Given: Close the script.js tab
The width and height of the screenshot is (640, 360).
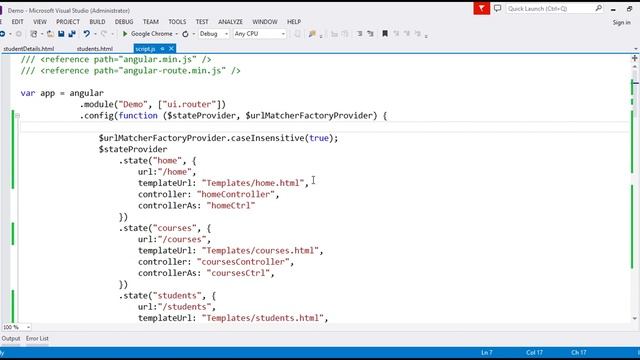Looking at the screenshot, I should coord(171,49).
